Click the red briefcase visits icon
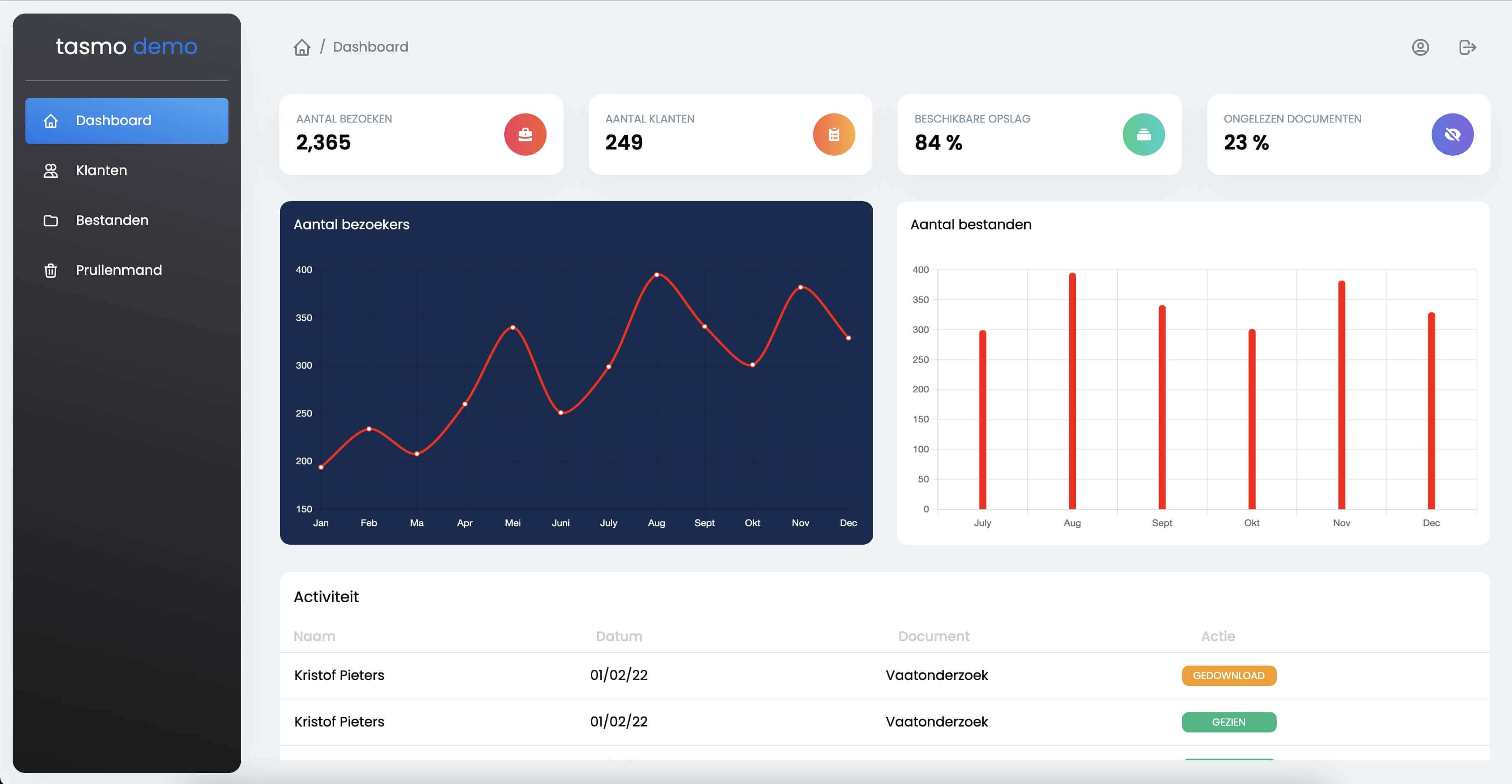 525,134
